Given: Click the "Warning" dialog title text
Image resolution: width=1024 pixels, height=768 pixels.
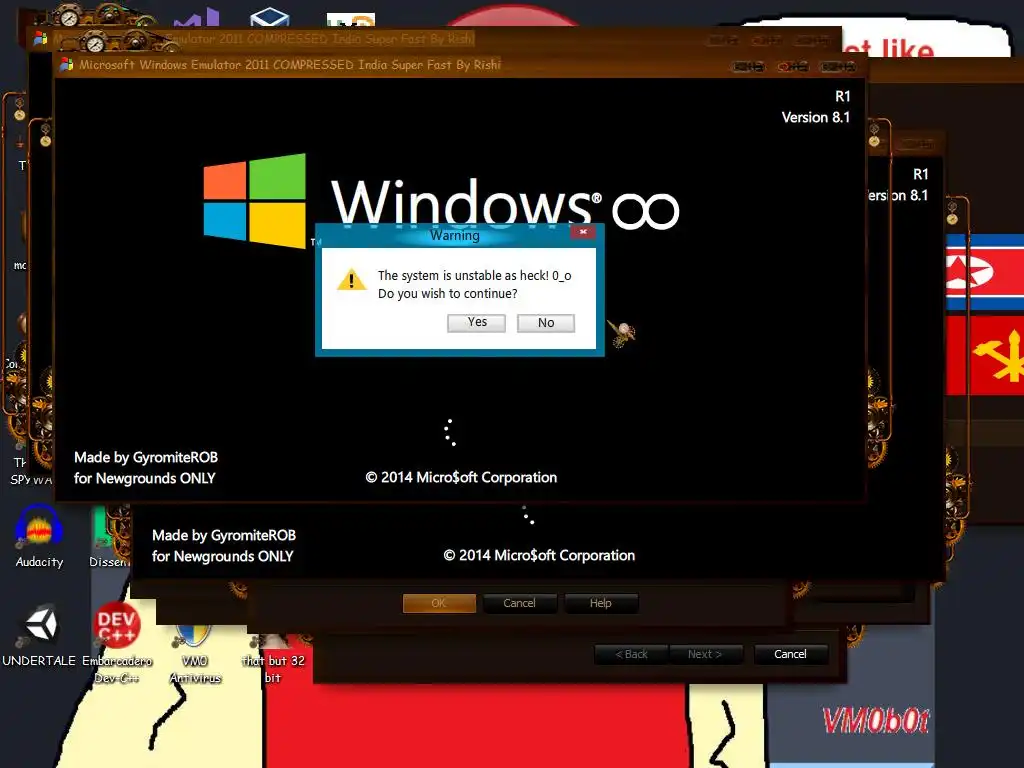Looking at the screenshot, I should pos(455,235).
